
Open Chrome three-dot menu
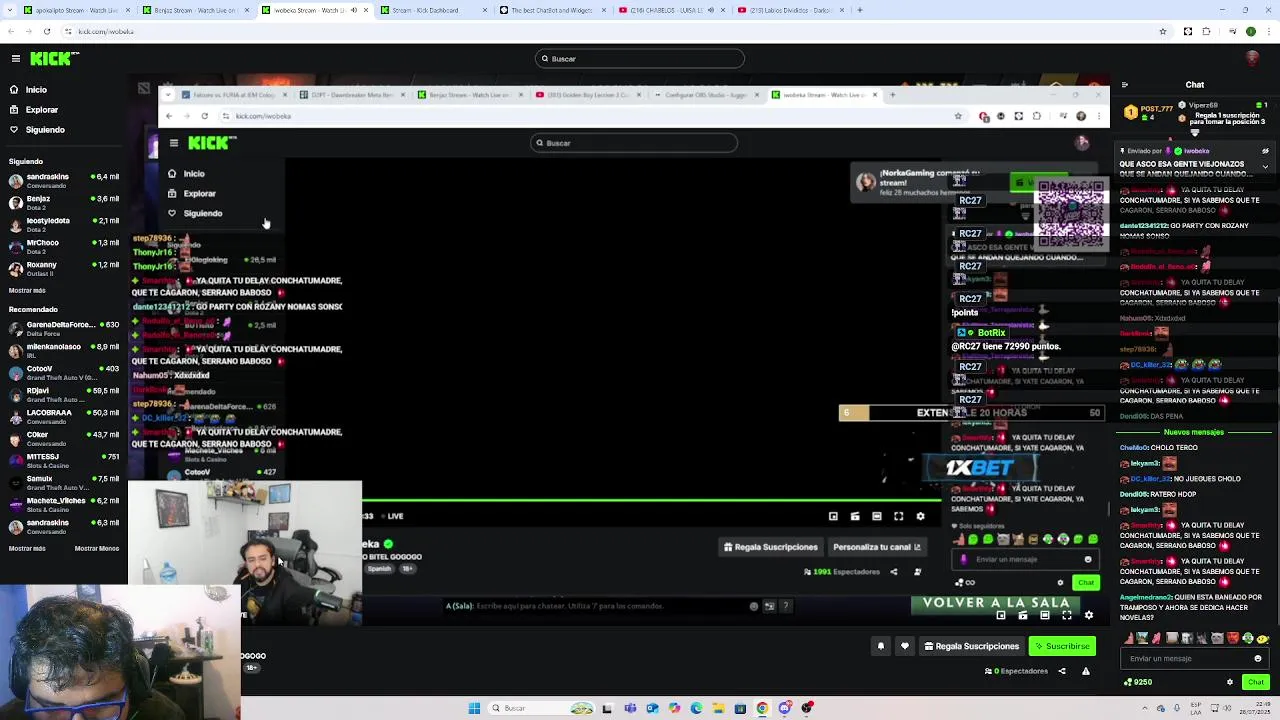tap(1269, 32)
